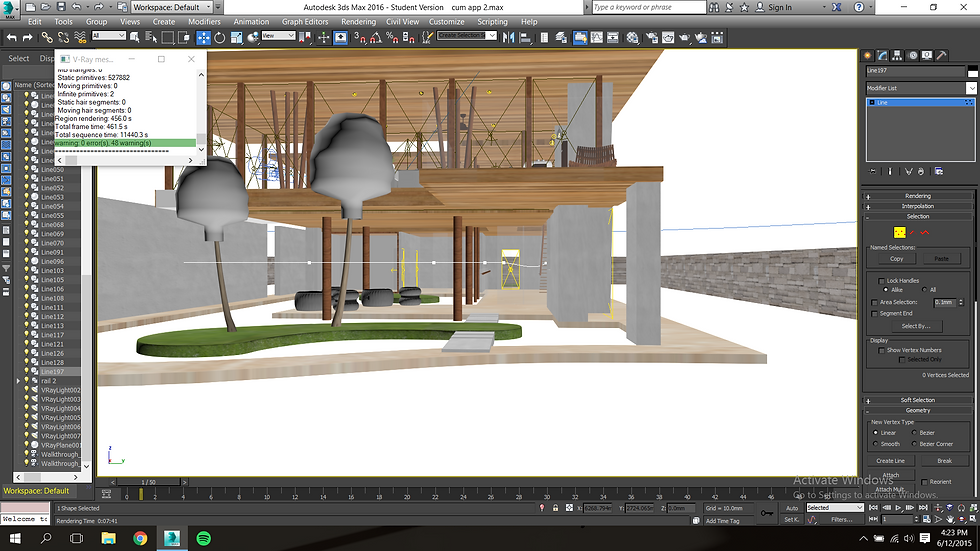Screen dimensions: 980x551
Task: Toggle visibility bulb of Line197 row
Action: tap(27, 371)
